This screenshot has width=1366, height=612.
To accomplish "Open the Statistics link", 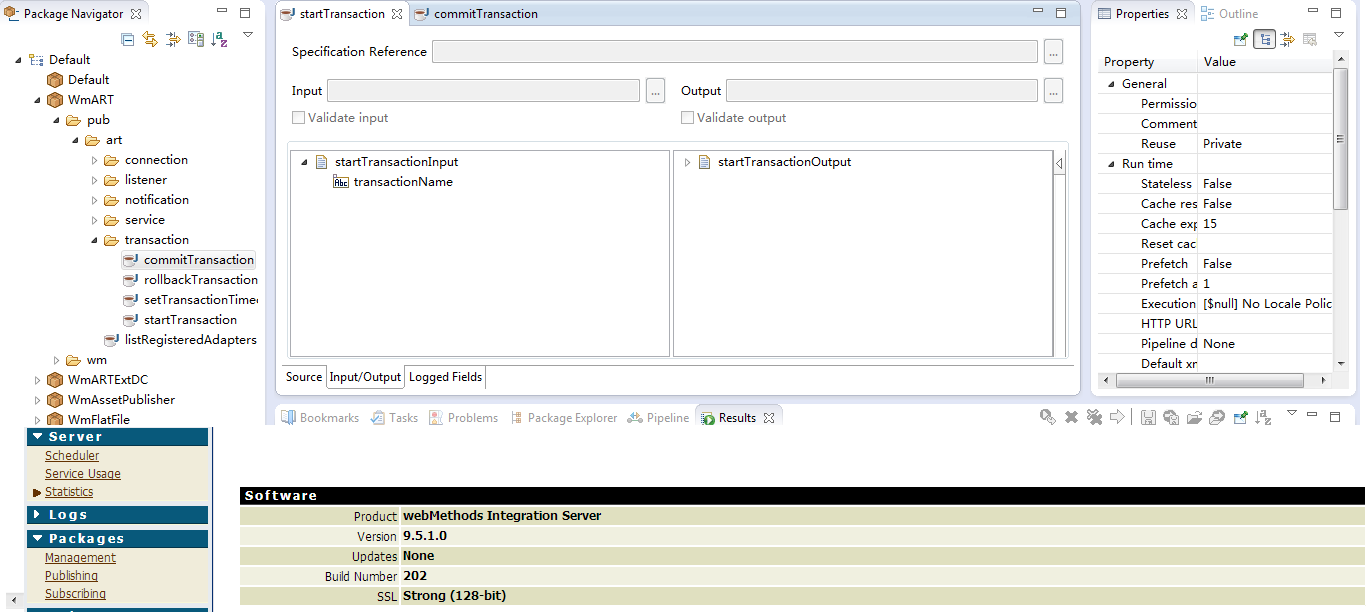I will (x=69, y=492).
